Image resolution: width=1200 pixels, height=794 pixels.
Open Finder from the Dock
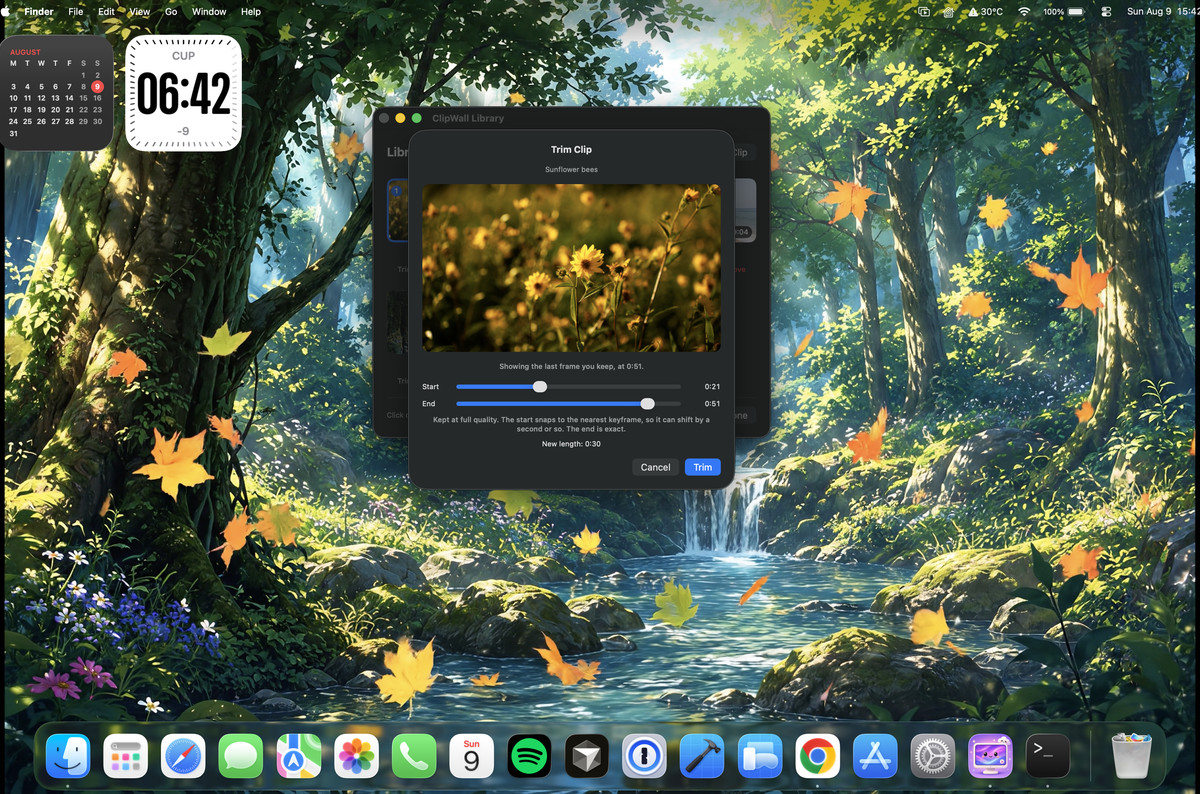(68, 756)
